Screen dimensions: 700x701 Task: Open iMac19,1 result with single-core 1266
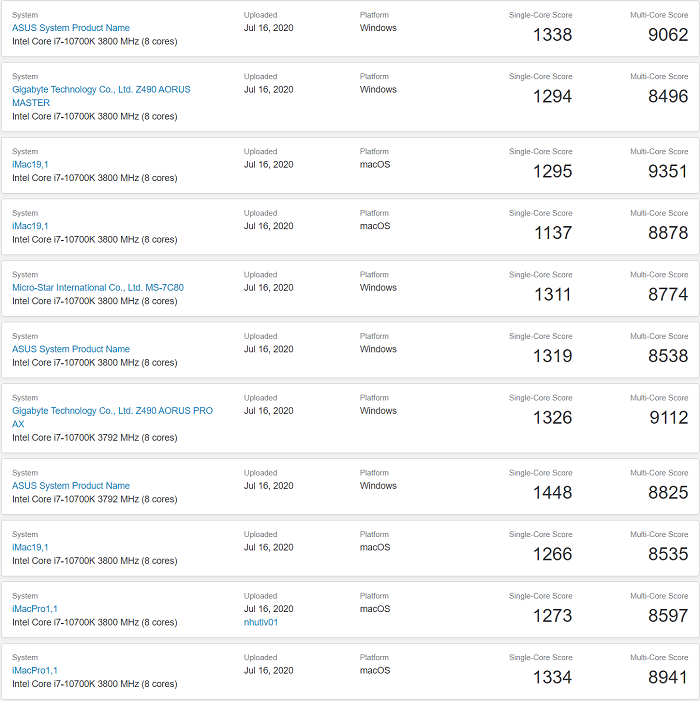click(x=30, y=547)
